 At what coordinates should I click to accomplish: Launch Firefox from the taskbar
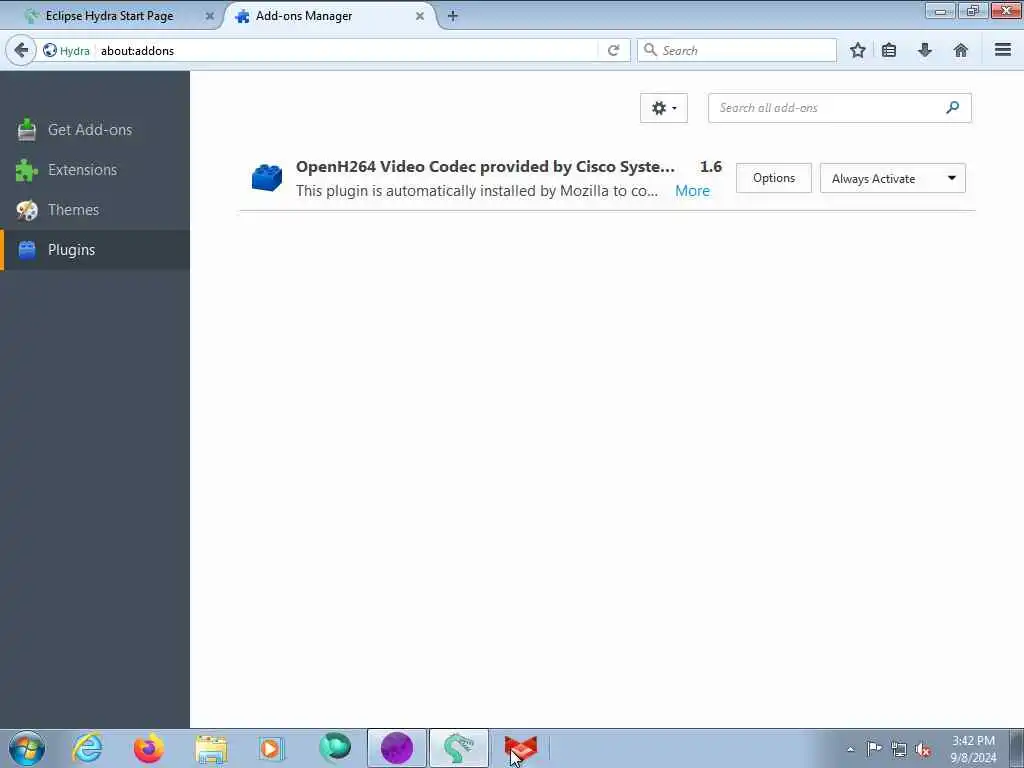pyautogui.click(x=149, y=748)
